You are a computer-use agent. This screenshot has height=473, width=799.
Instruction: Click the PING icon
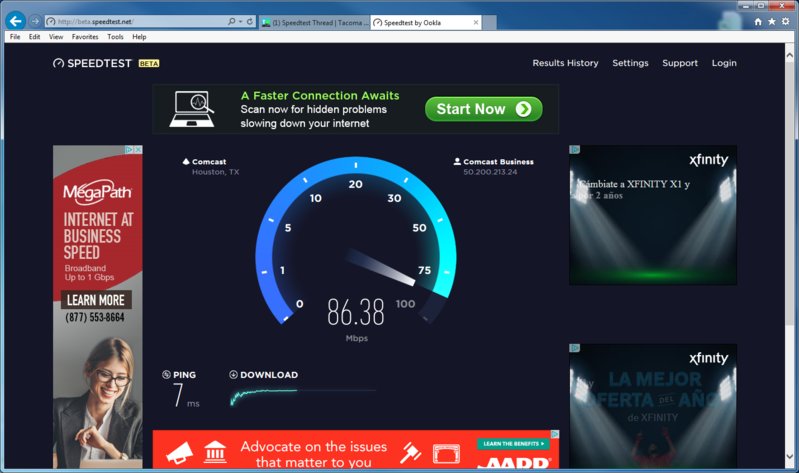click(x=166, y=375)
